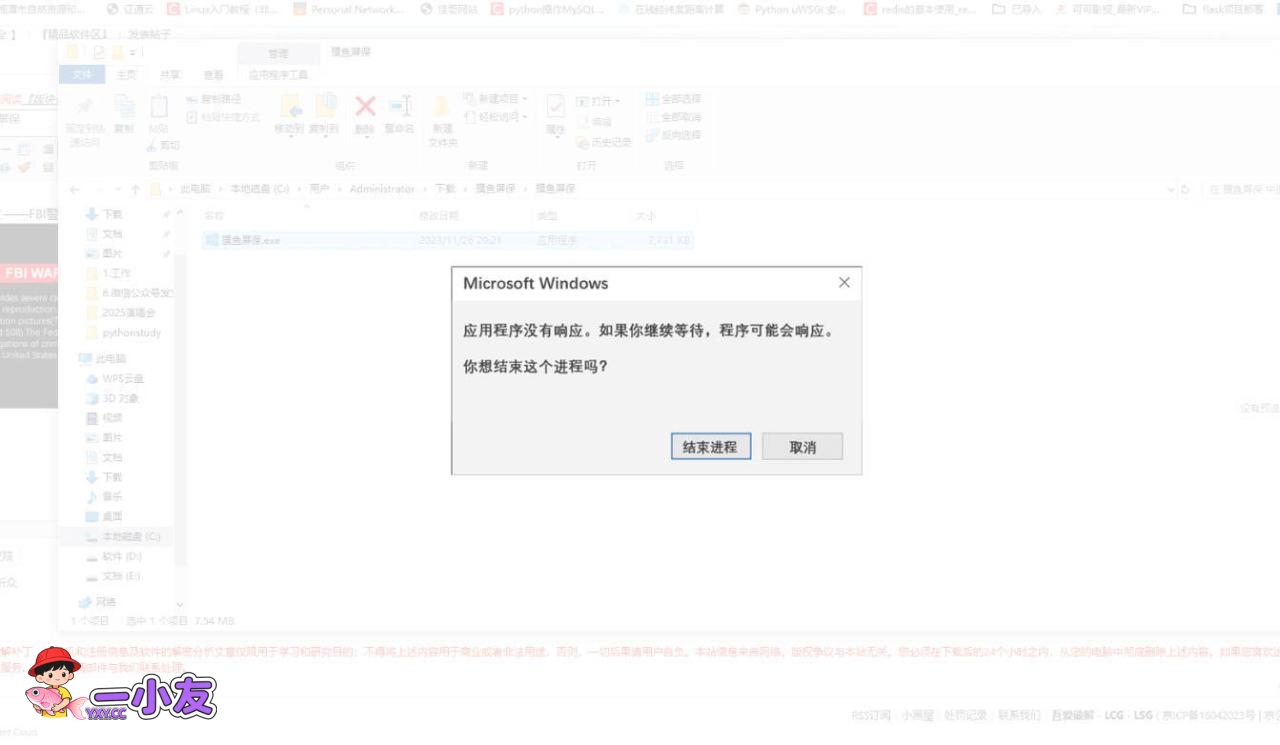The height and width of the screenshot is (745, 1280).
Task: Click the 结束进程 (End process) button
Action: [710, 447]
